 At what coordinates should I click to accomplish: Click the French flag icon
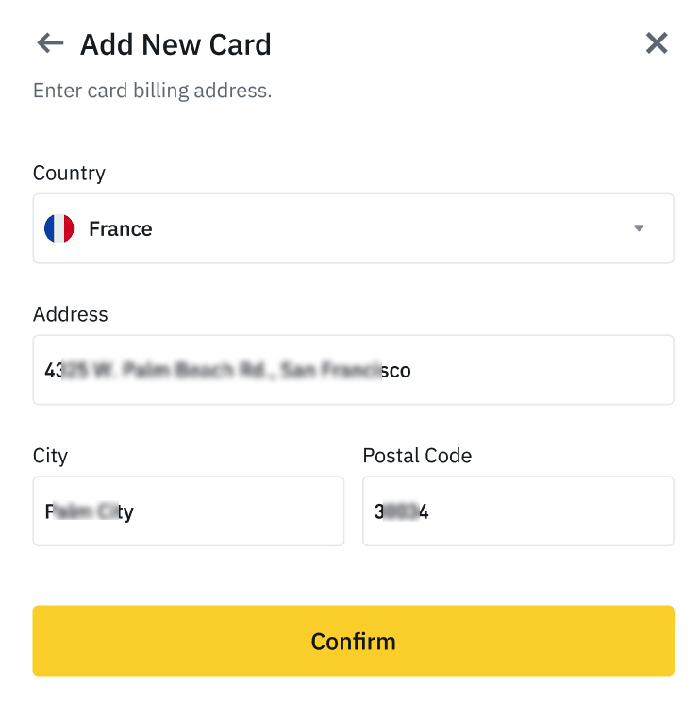pos(59,229)
